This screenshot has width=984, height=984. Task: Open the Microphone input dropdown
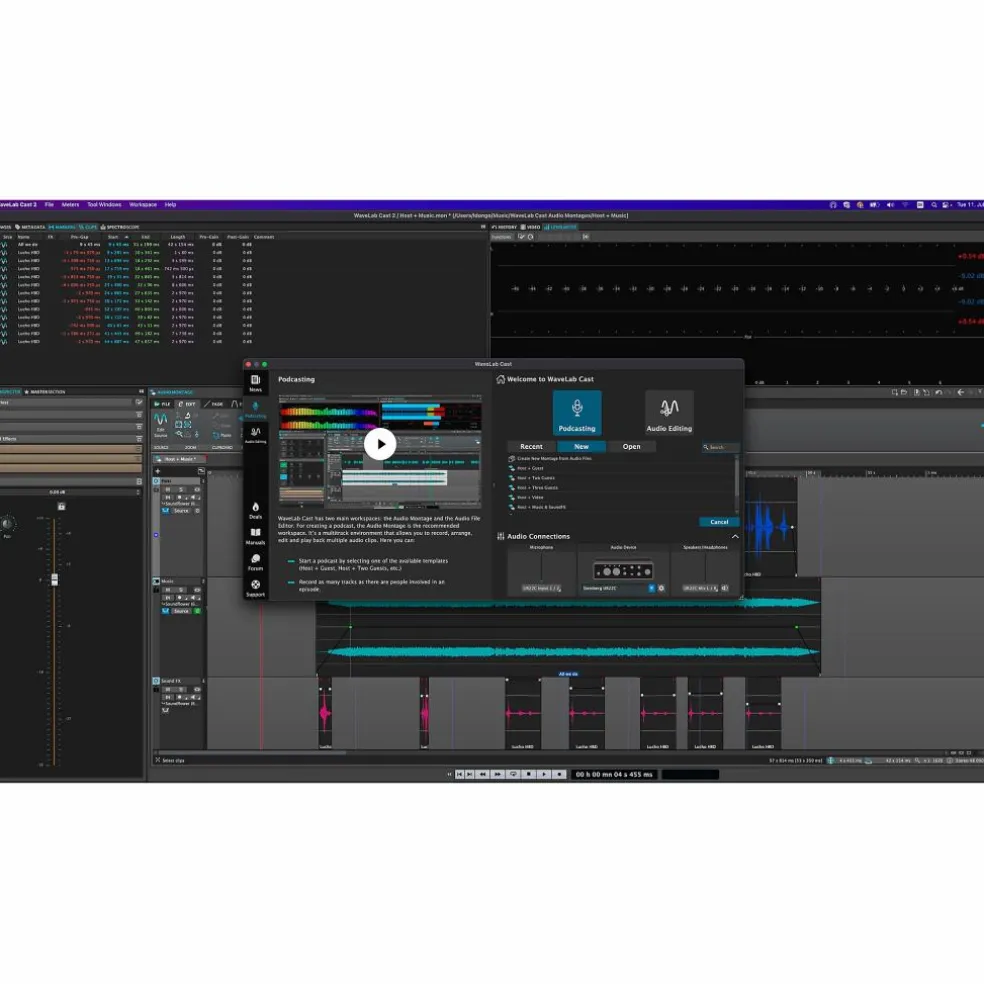click(x=541, y=588)
